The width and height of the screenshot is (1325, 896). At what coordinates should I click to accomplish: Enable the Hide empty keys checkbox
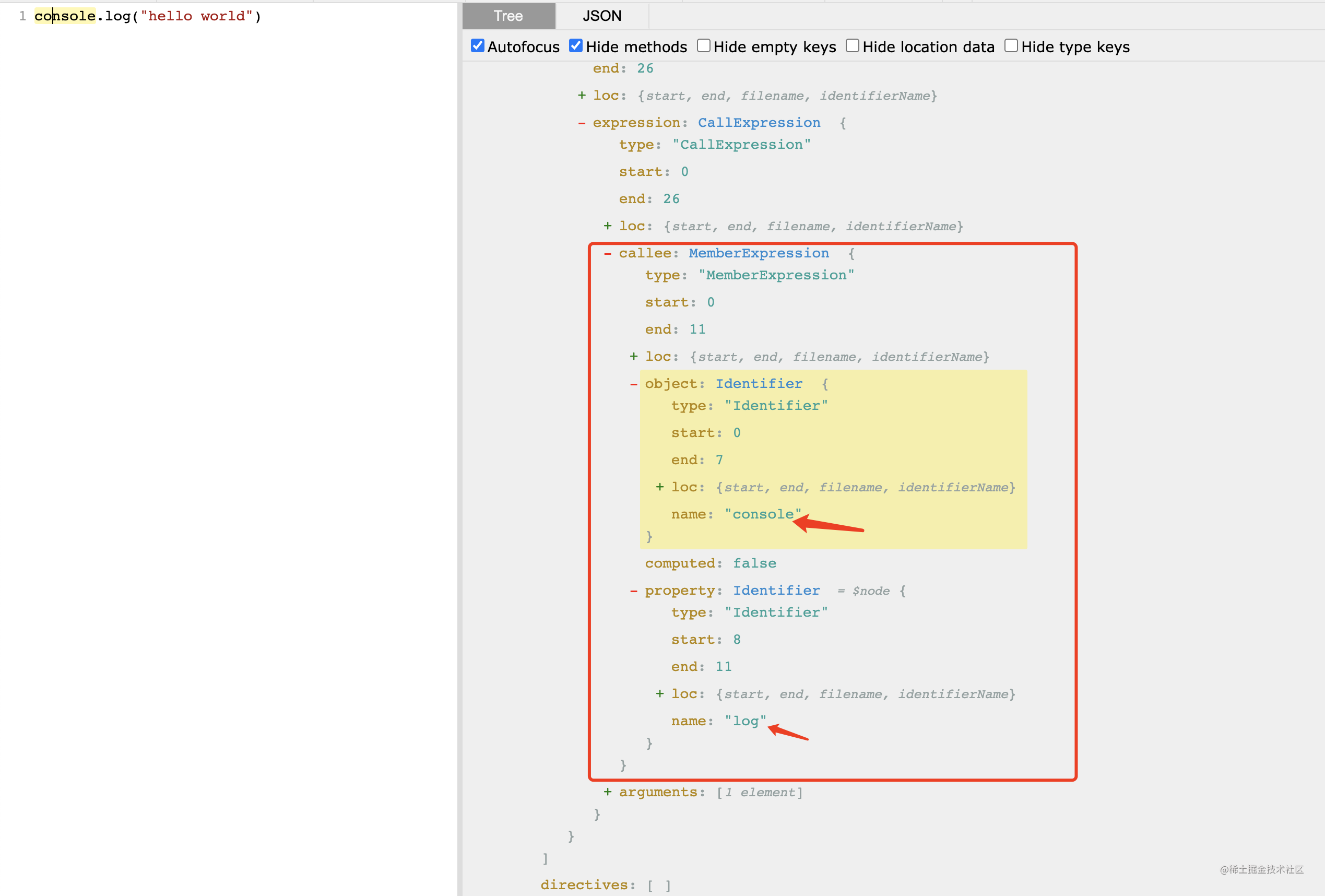pyautogui.click(x=704, y=46)
